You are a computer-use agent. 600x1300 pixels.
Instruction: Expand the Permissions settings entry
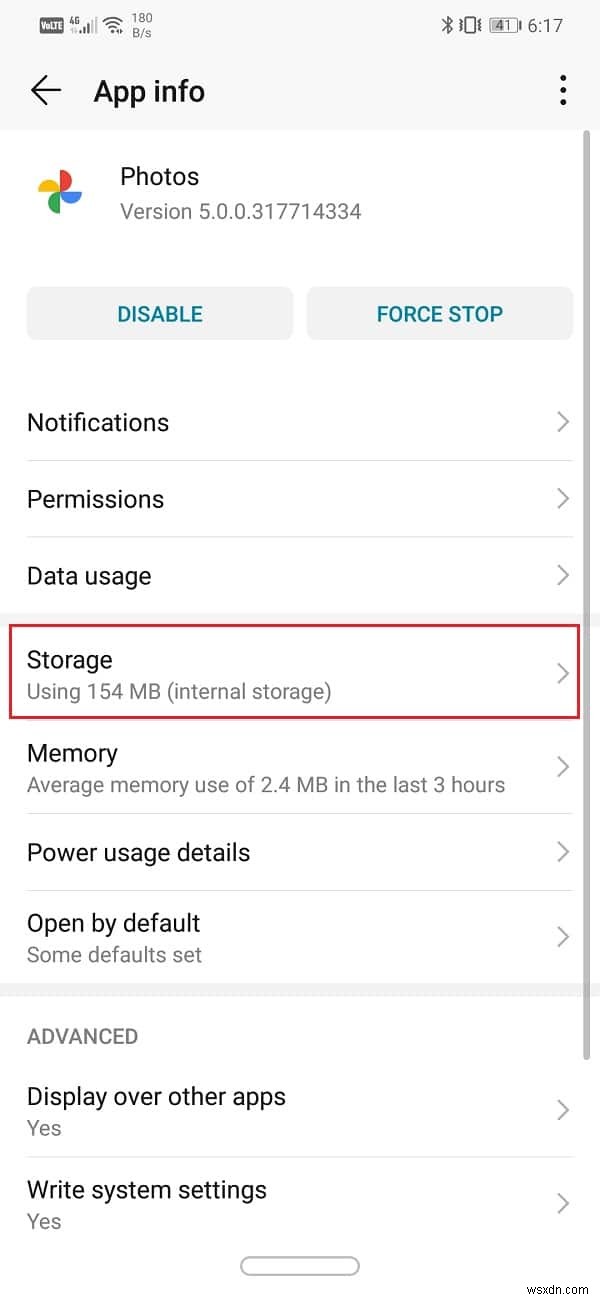point(300,499)
